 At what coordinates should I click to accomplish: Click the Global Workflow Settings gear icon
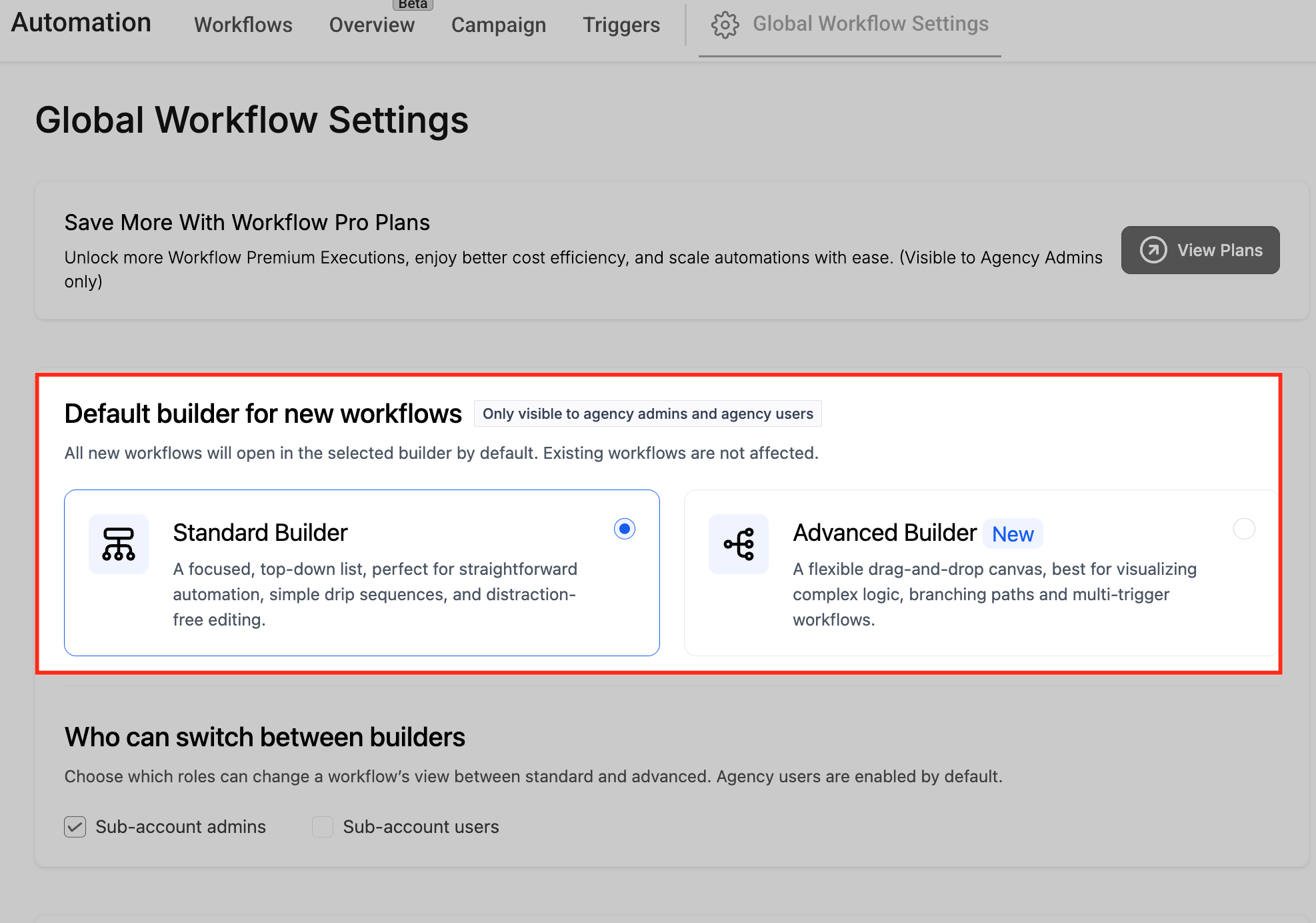(725, 25)
